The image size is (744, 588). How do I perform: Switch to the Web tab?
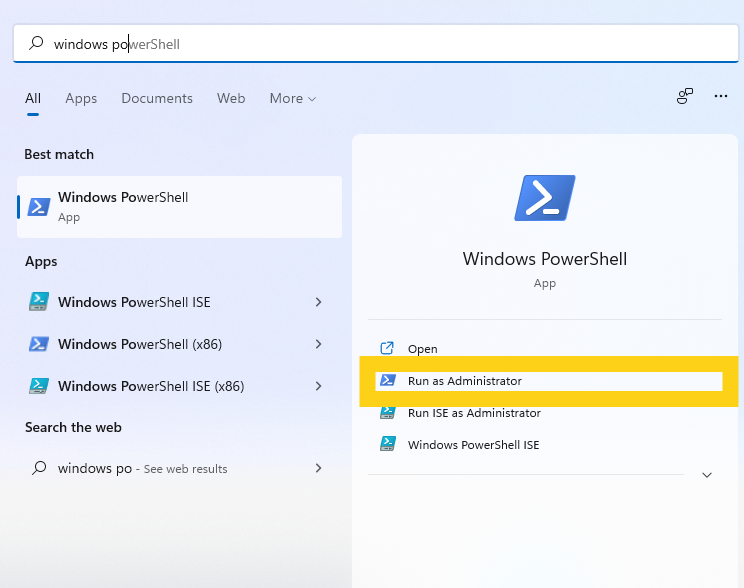231,98
